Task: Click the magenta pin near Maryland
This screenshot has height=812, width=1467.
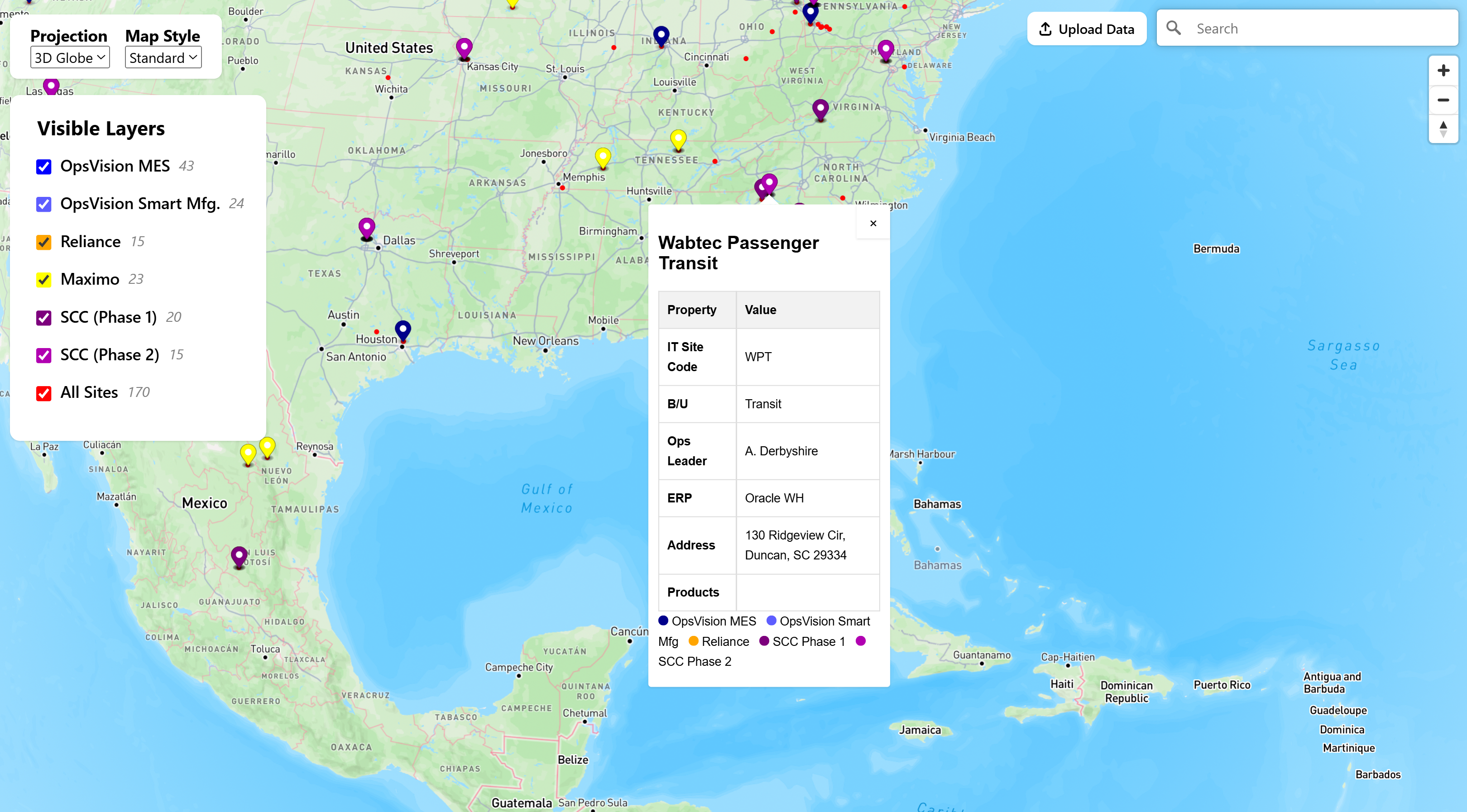Action: (886, 50)
